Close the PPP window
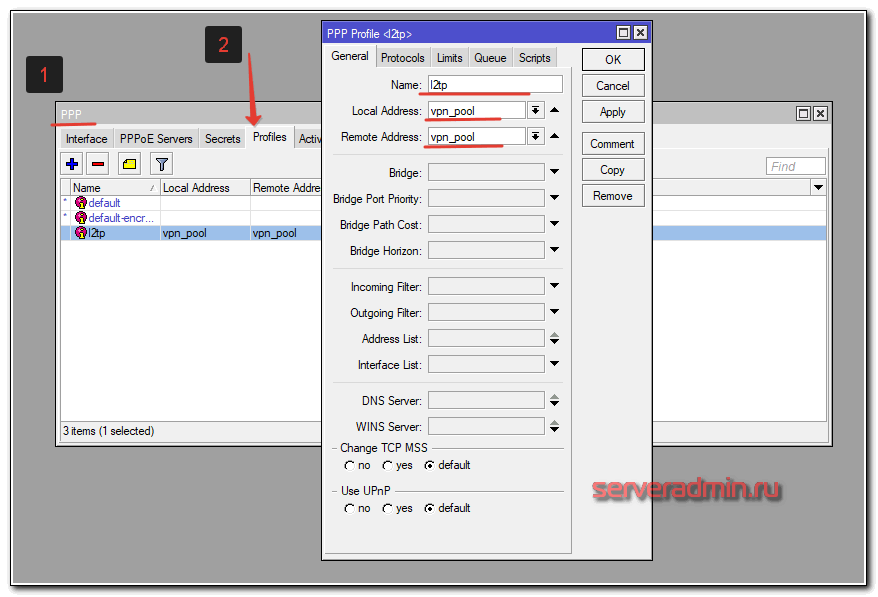Image resolution: width=878 pixels, height=597 pixels. click(x=820, y=114)
